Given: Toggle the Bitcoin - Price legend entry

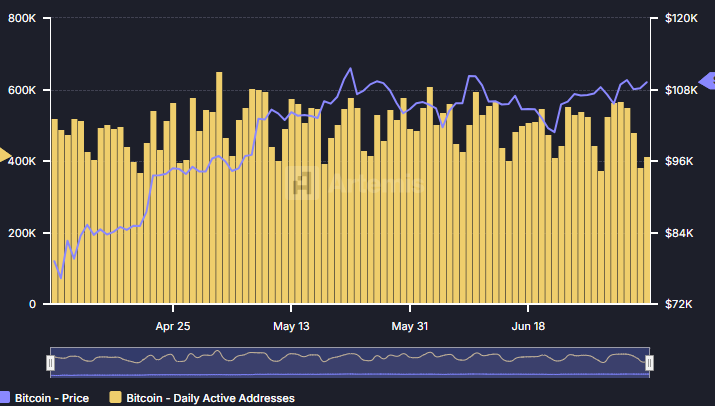Looking at the screenshot, I should pos(45,398).
